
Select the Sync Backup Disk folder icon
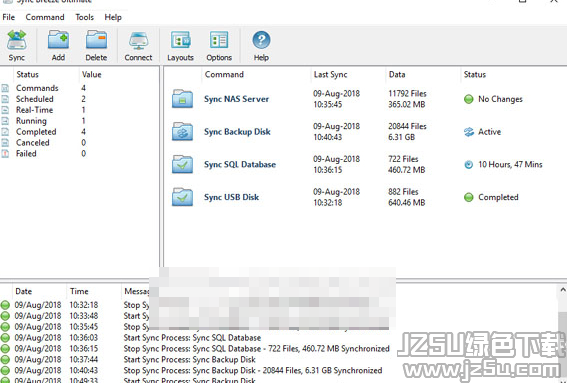pyautogui.click(x=182, y=131)
